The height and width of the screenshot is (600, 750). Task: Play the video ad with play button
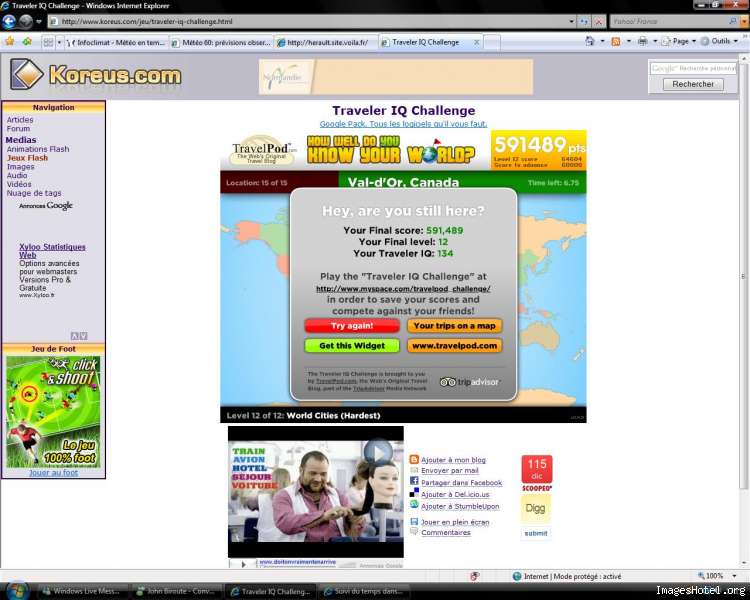pyautogui.click(x=378, y=453)
